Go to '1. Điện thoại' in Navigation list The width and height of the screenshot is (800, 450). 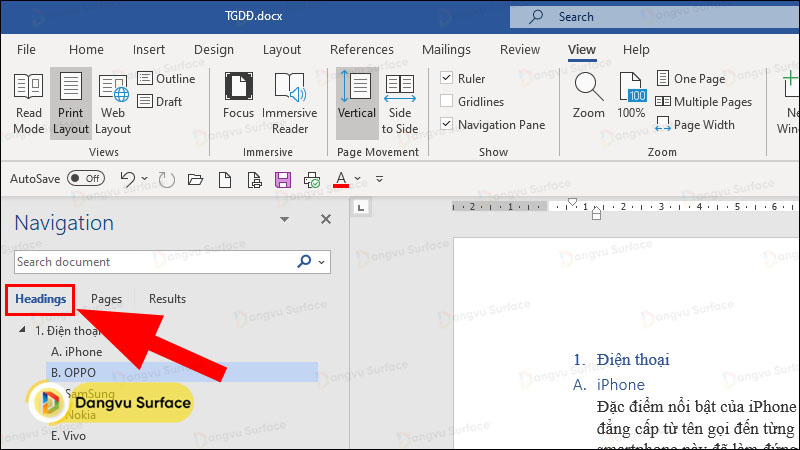[67, 331]
